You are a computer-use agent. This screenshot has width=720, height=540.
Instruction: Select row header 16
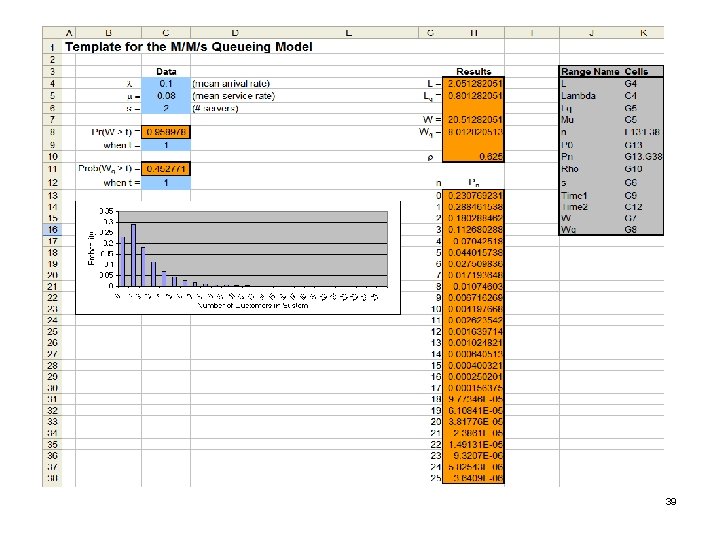[x=52, y=230]
